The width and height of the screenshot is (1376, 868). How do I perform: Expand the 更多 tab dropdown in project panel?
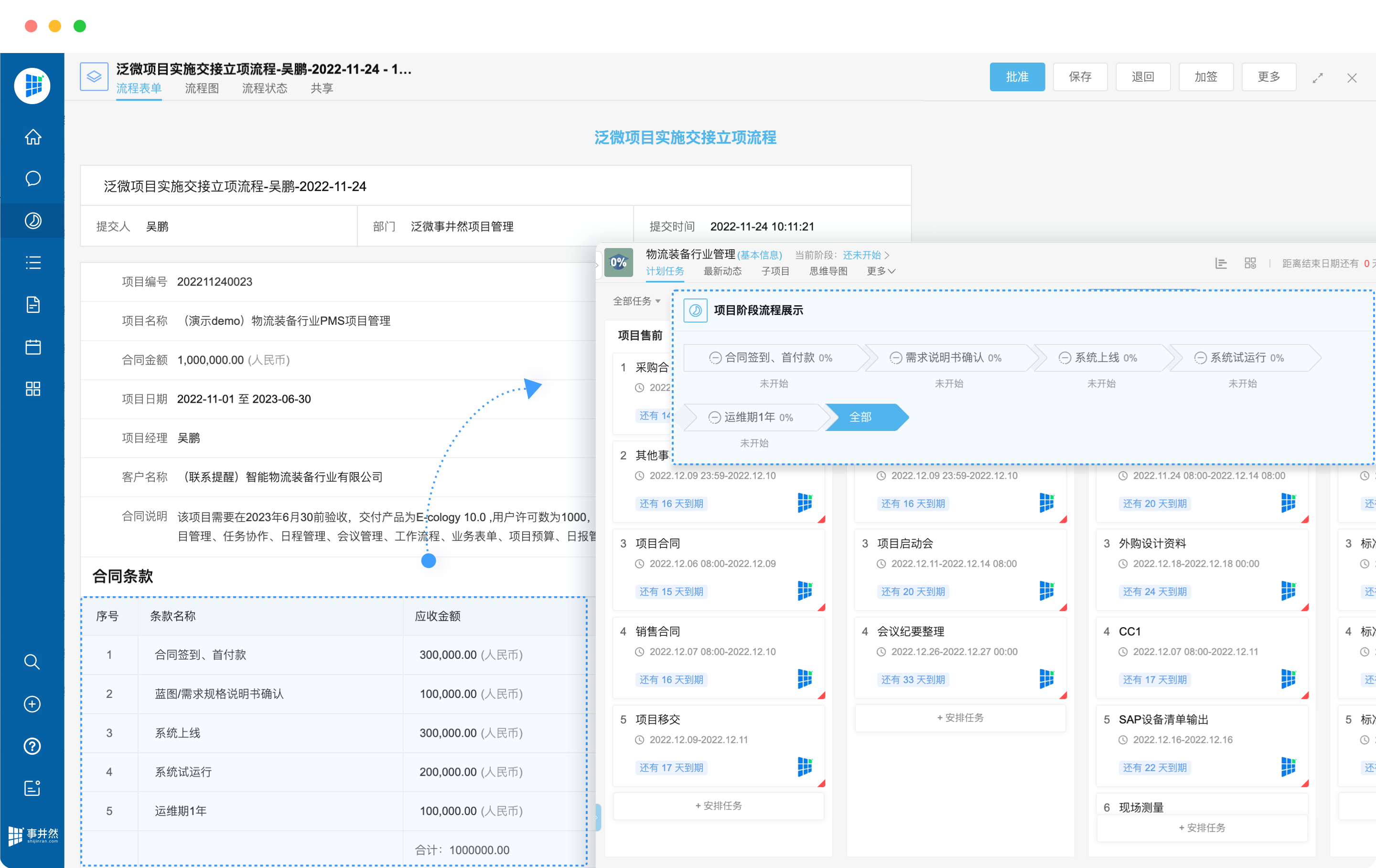pyautogui.click(x=881, y=271)
